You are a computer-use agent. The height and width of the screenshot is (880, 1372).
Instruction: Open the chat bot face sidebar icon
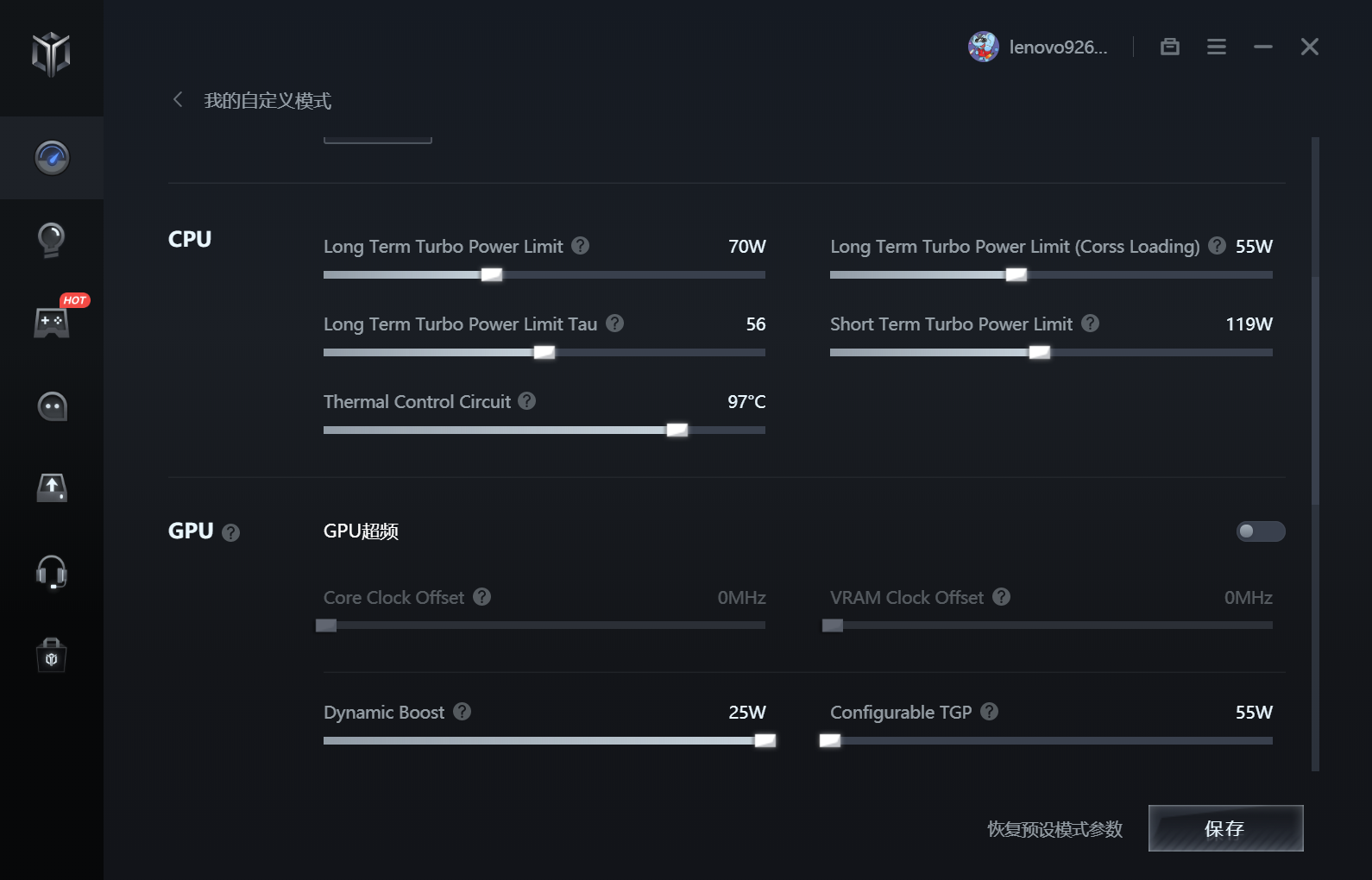click(52, 405)
